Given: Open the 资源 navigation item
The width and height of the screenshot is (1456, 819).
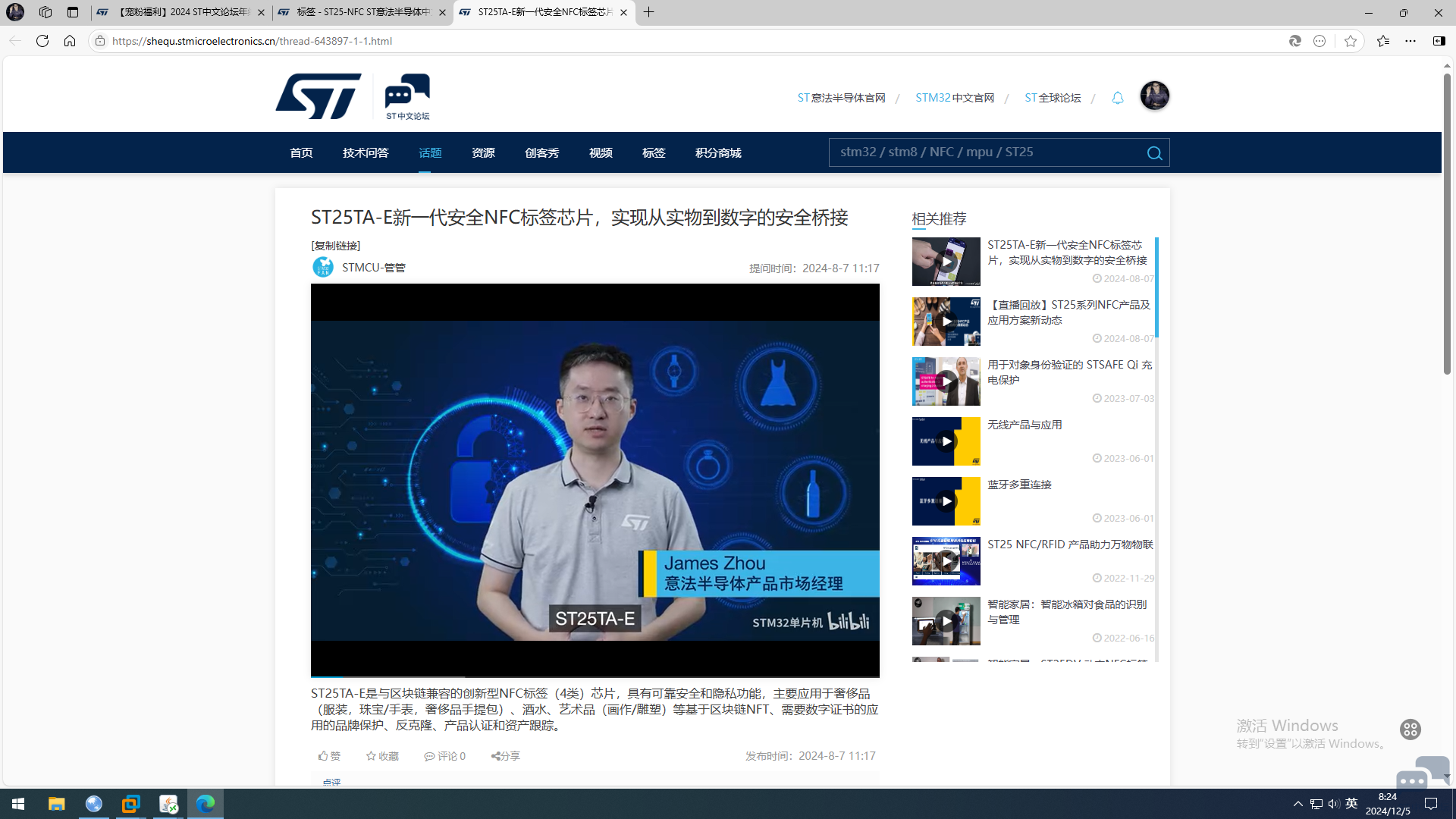Looking at the screenshot, I should (x=483, y=153).
